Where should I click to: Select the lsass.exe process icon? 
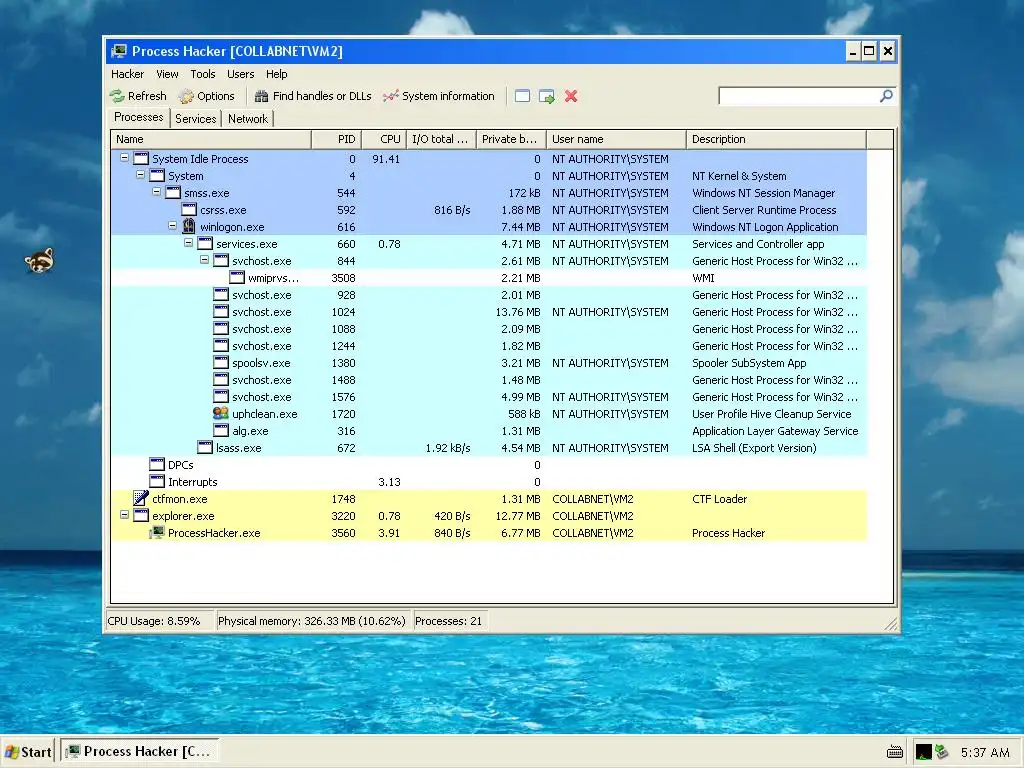205,447
